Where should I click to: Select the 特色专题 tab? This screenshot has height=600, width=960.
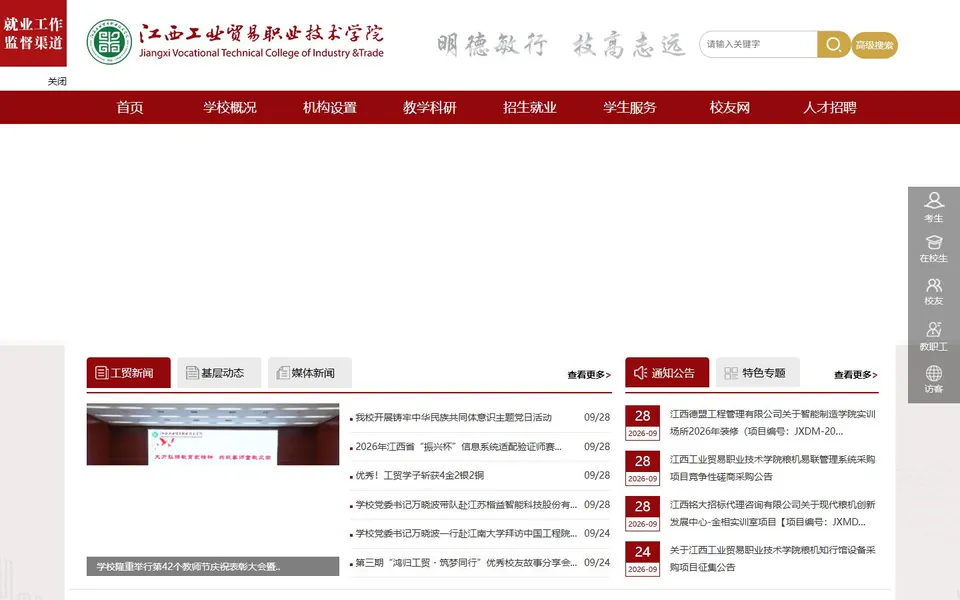click(758, 372)
